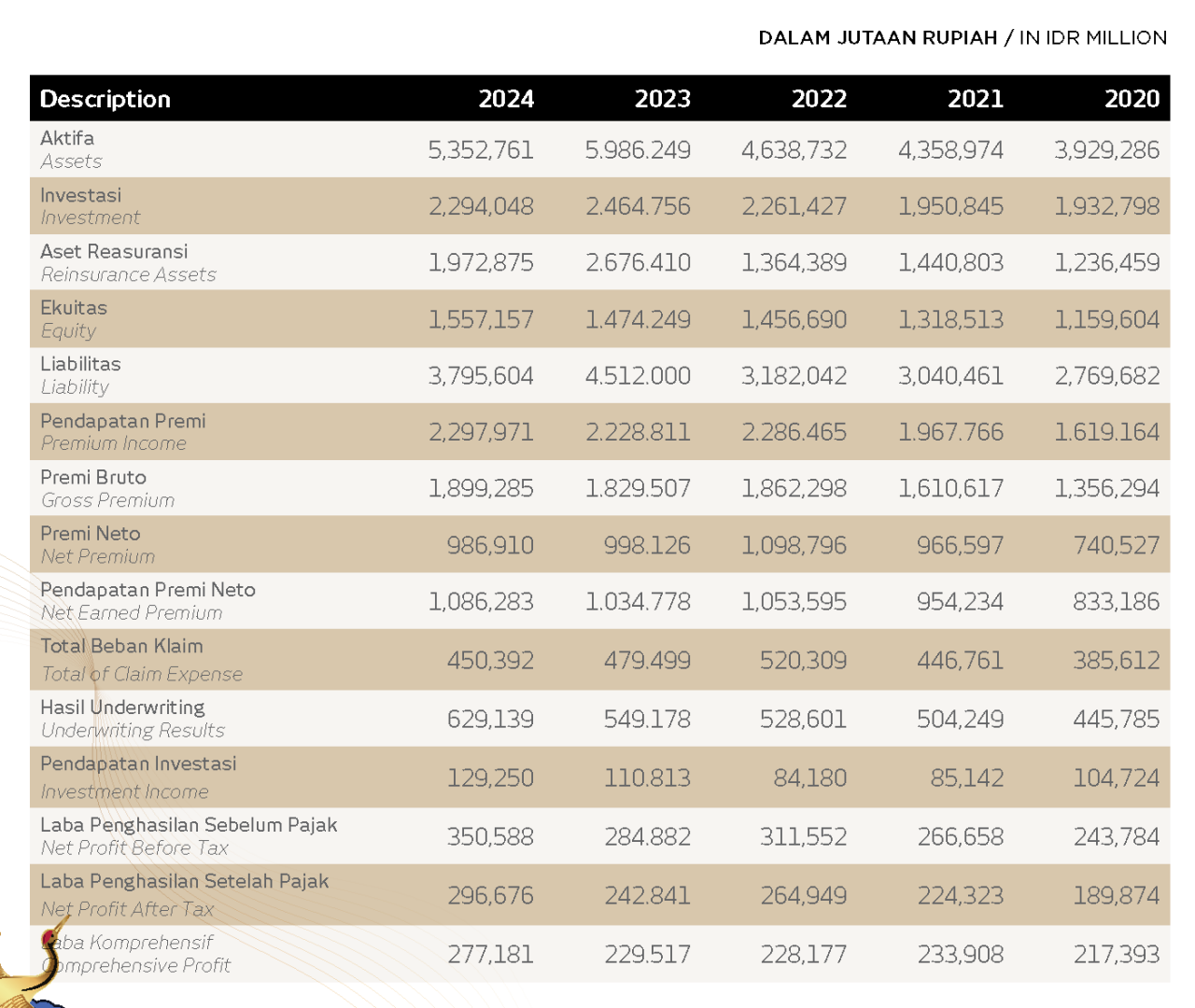The image size is (1195, 1008).
Task: Select Pendapatan Investasi 2020 value 104,724
Action: [x=1116, y=777]
